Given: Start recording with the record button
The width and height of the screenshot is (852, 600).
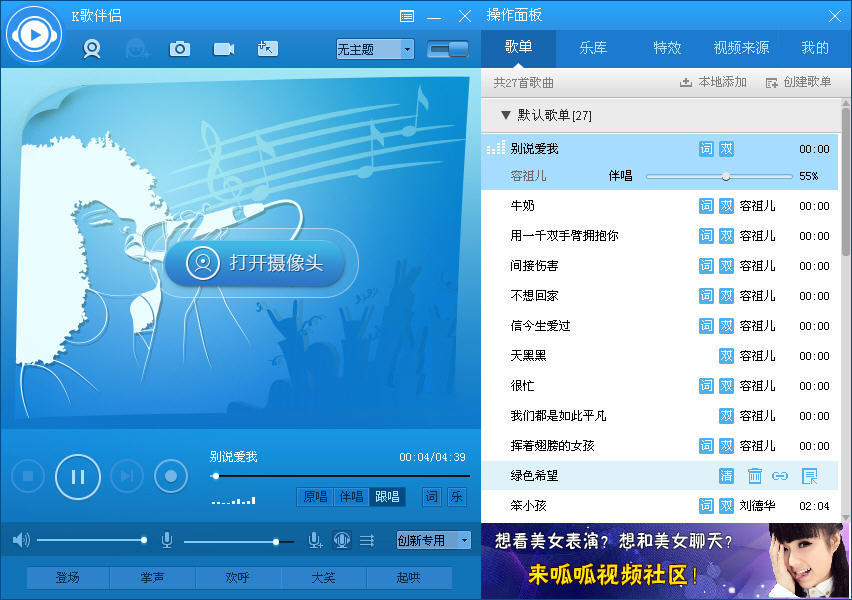Looking at the screenshot, I should click(x=171, y=476).
